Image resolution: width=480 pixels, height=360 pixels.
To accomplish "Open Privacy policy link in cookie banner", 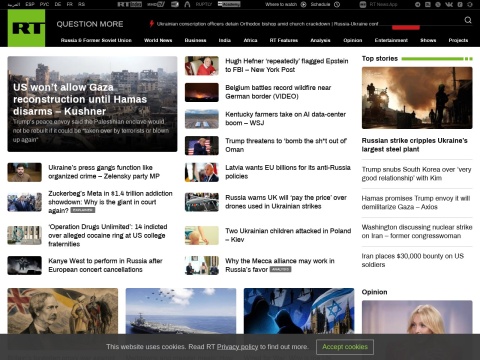I will pyautogui.click(x=237, y=347).
